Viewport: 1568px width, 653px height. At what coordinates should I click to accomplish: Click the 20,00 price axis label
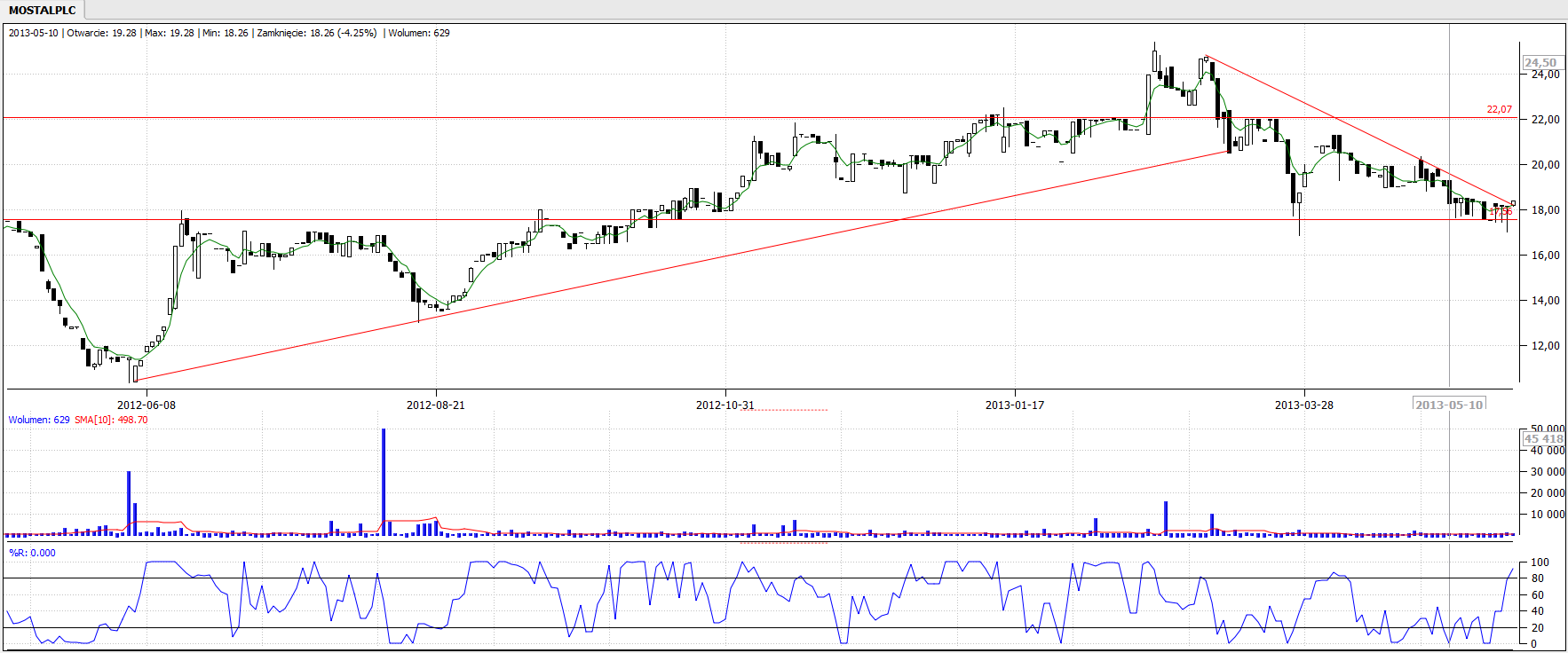pyautogui.click(x=1545, y=164)
